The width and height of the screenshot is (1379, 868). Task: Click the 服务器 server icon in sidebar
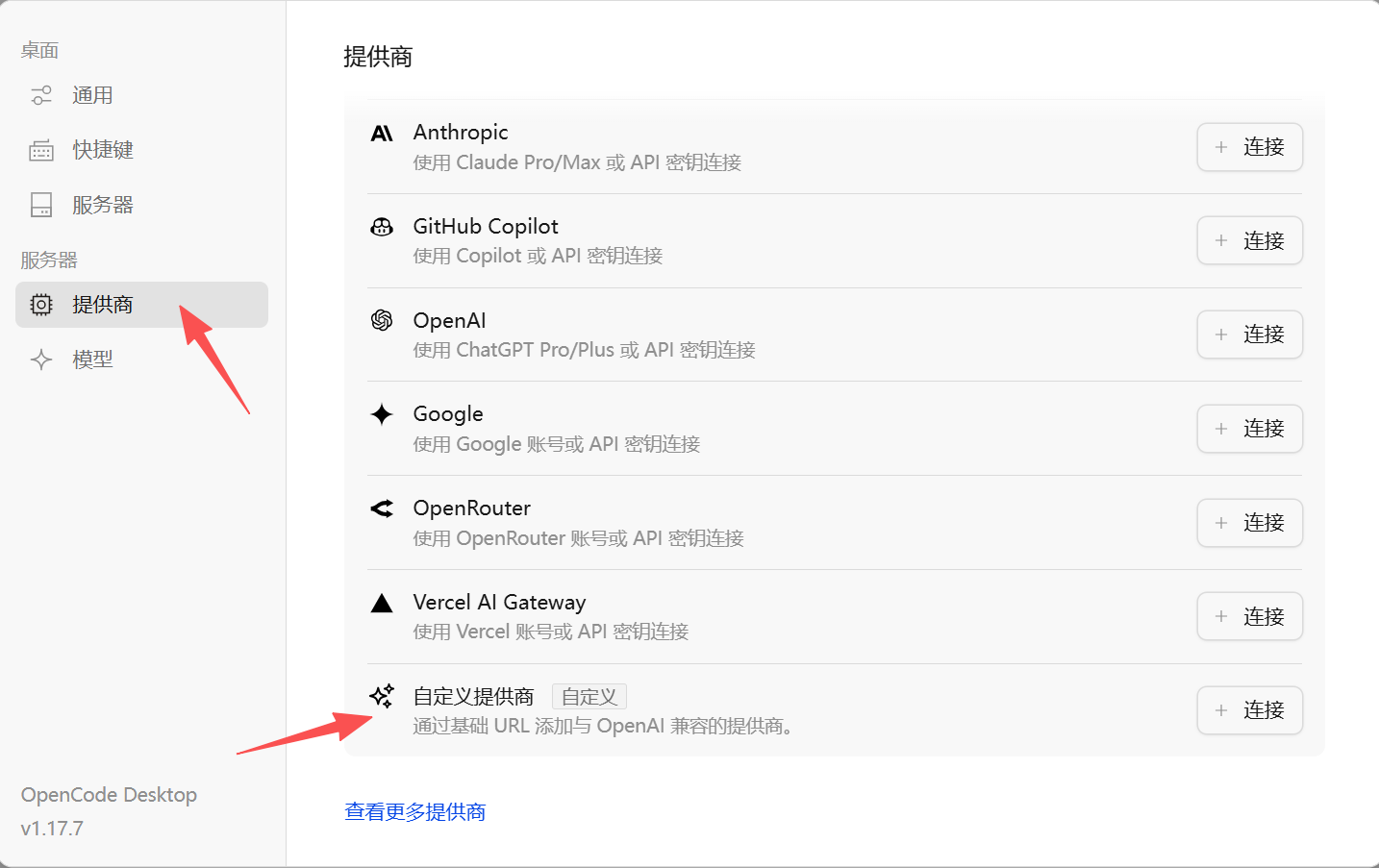pos(41,205)
